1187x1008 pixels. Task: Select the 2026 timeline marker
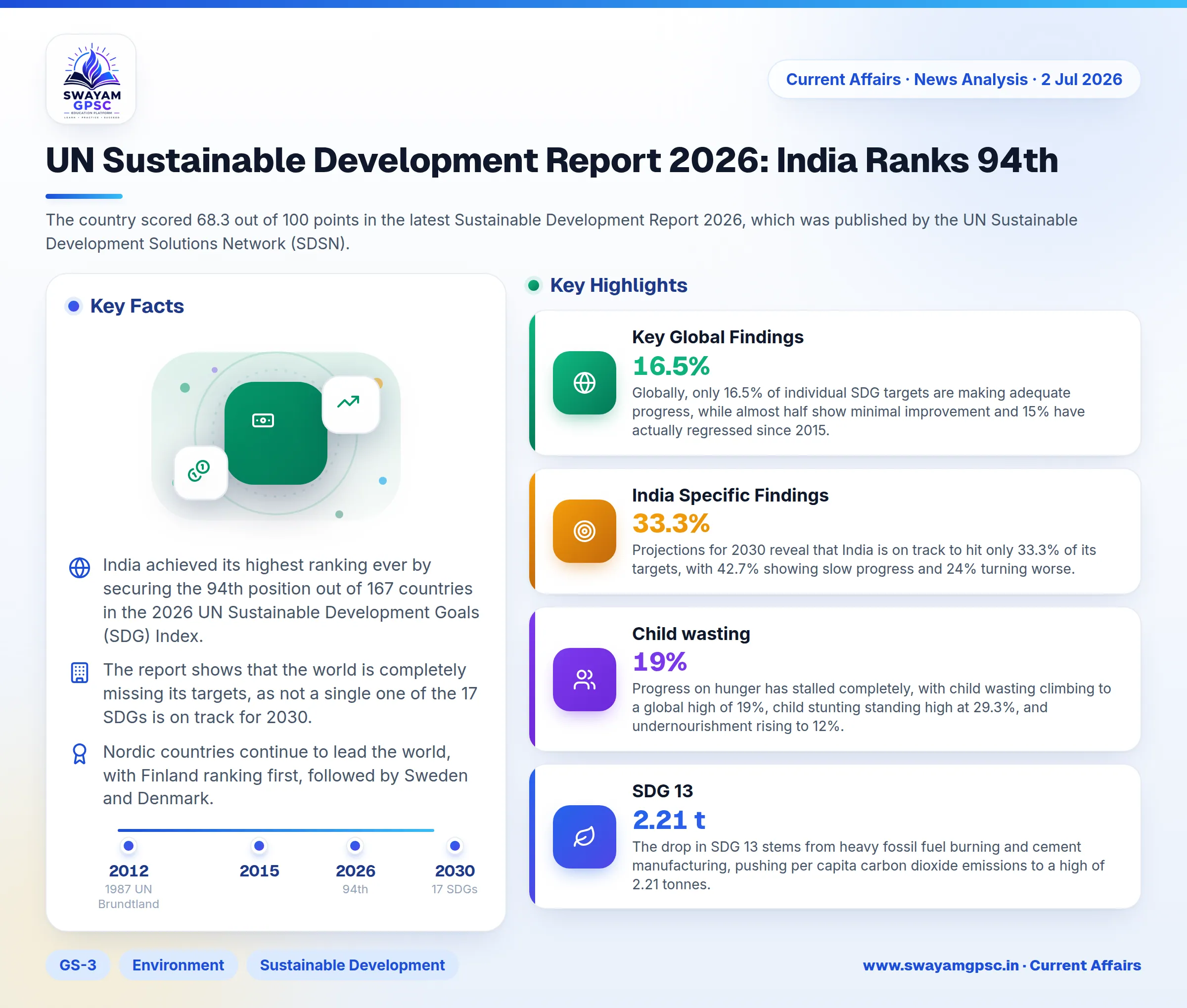coord(355,846)
